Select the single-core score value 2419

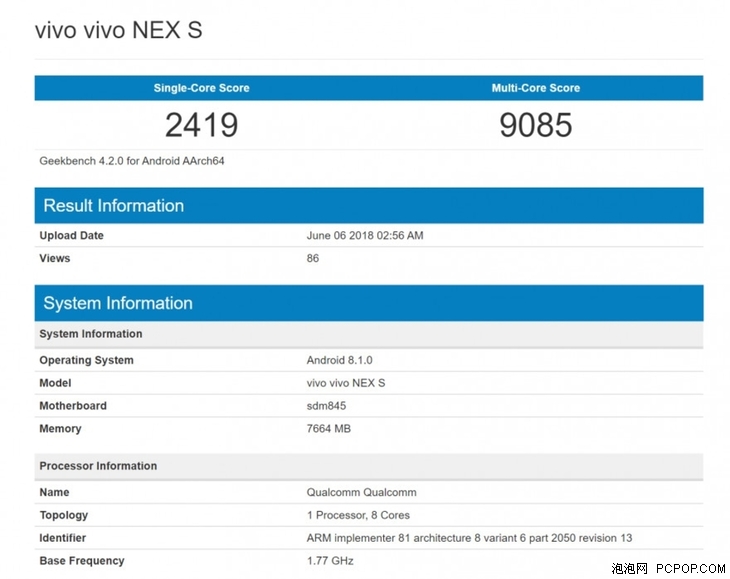(202, 125)
